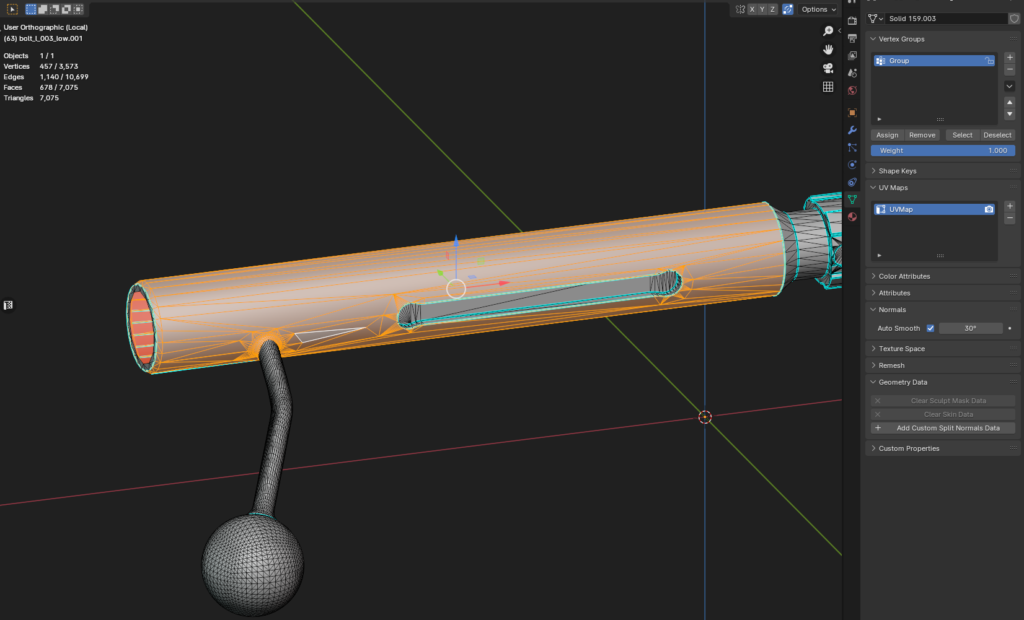Click the mesh symmetry butterfly icon
1024x620 pixels.
(740, 9)
